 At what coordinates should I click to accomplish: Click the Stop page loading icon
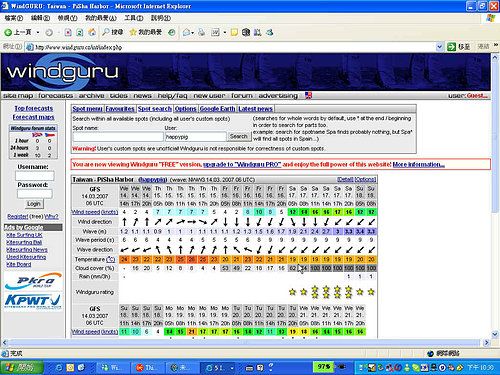point(68,32)
